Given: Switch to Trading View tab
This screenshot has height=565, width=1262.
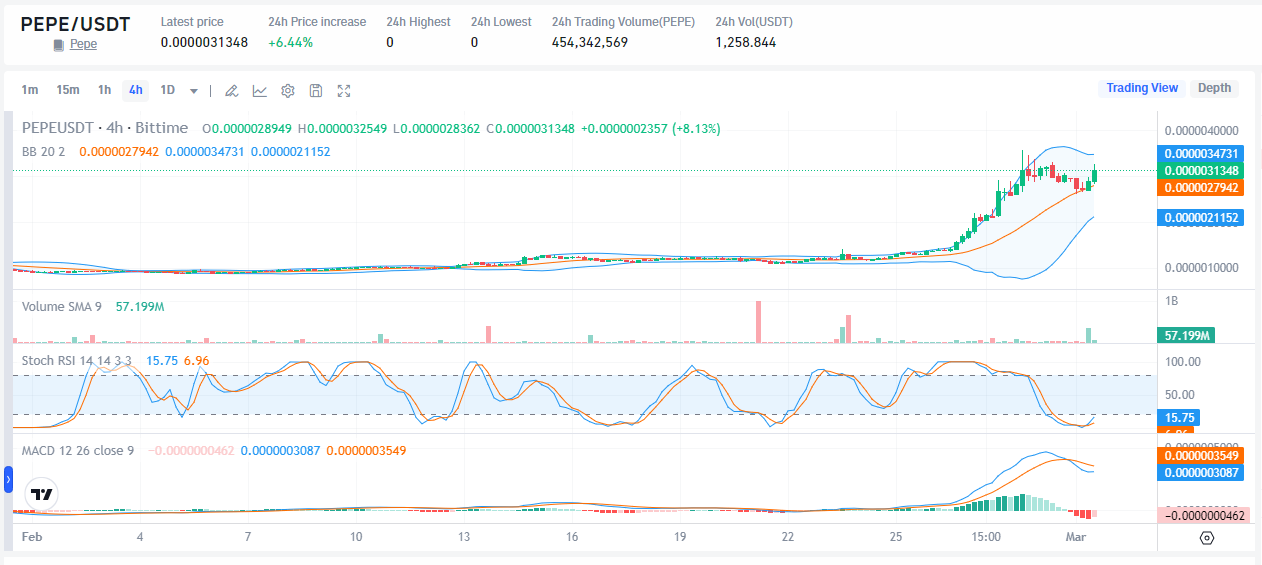Looking at the screenshot, I should 1142,88.
